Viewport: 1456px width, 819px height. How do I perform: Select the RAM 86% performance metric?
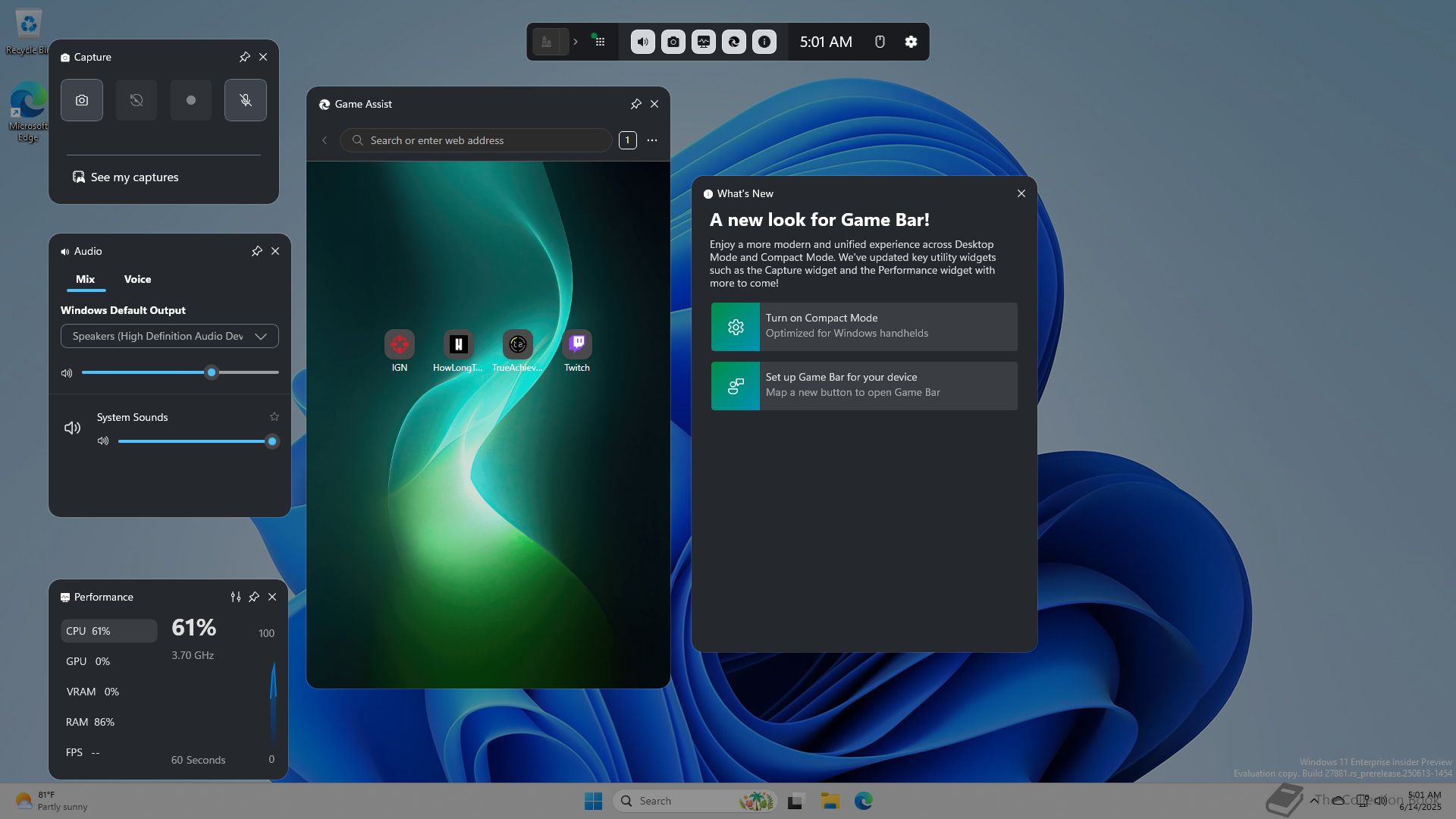pyautogui.click(x=90, y=722)
